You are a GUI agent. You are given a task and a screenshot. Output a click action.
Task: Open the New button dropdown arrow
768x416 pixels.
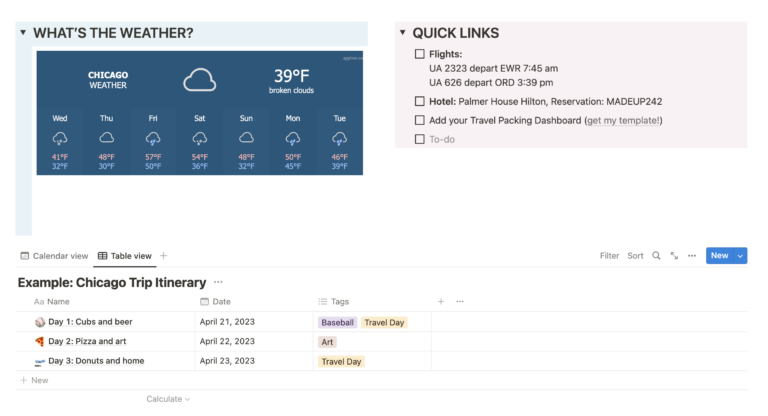[740, 255]
